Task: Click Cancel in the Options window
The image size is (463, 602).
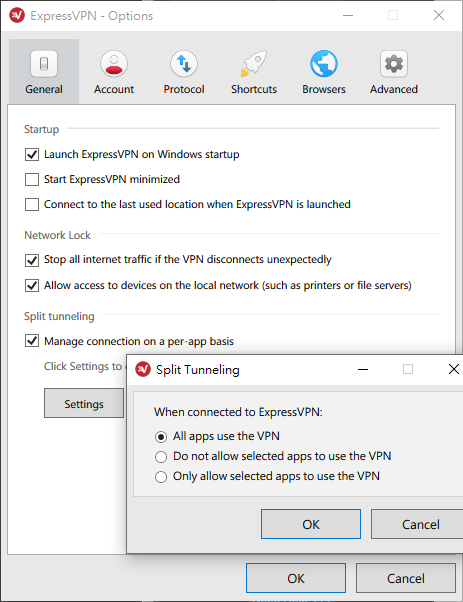Action: coord(406,578)
